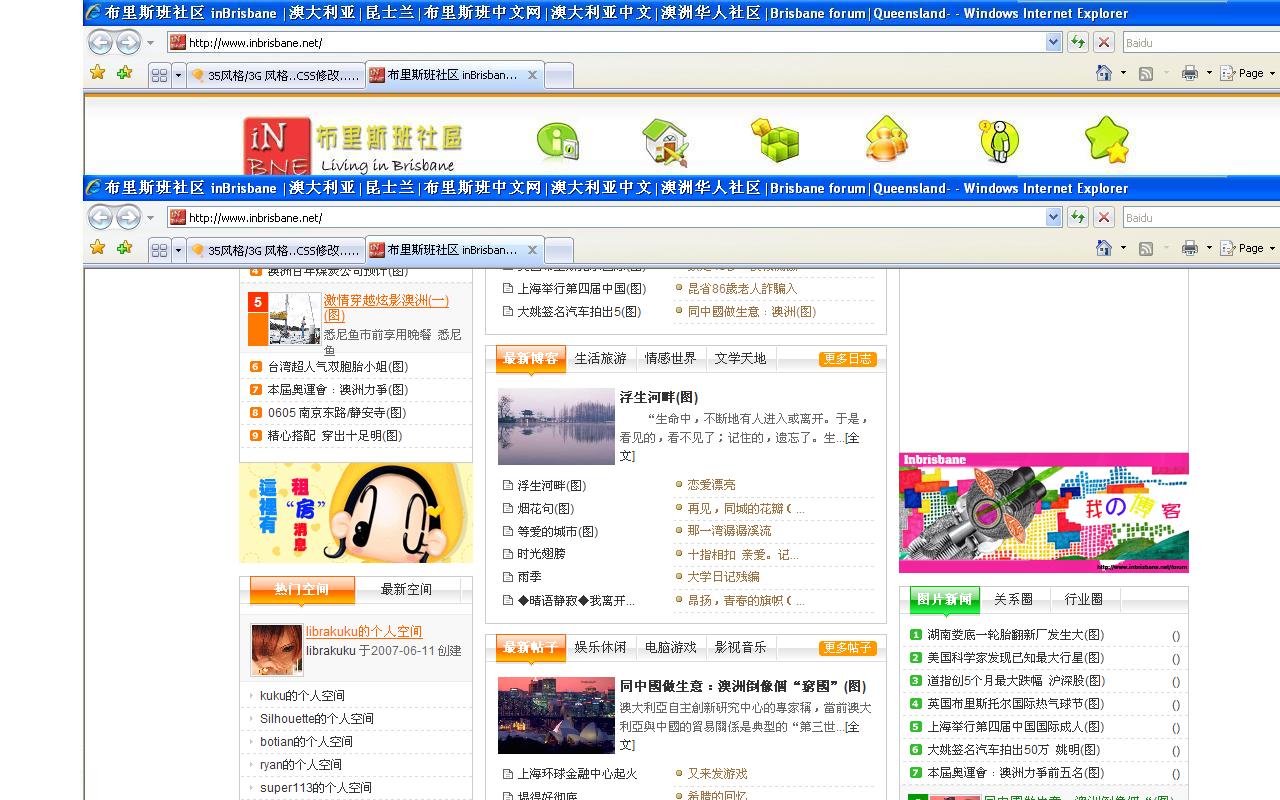
Task: Open recent pages arrow beneath the site logo
Action: 150,218
